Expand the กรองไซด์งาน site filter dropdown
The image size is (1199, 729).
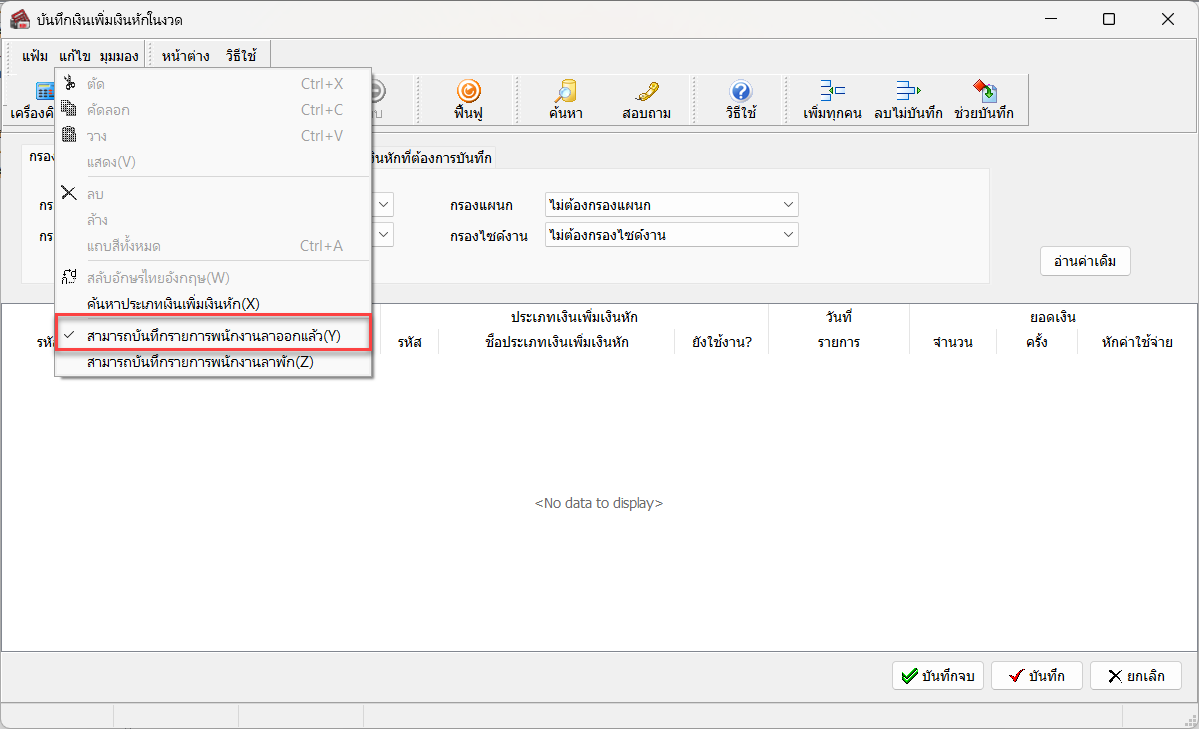(788, 235)
